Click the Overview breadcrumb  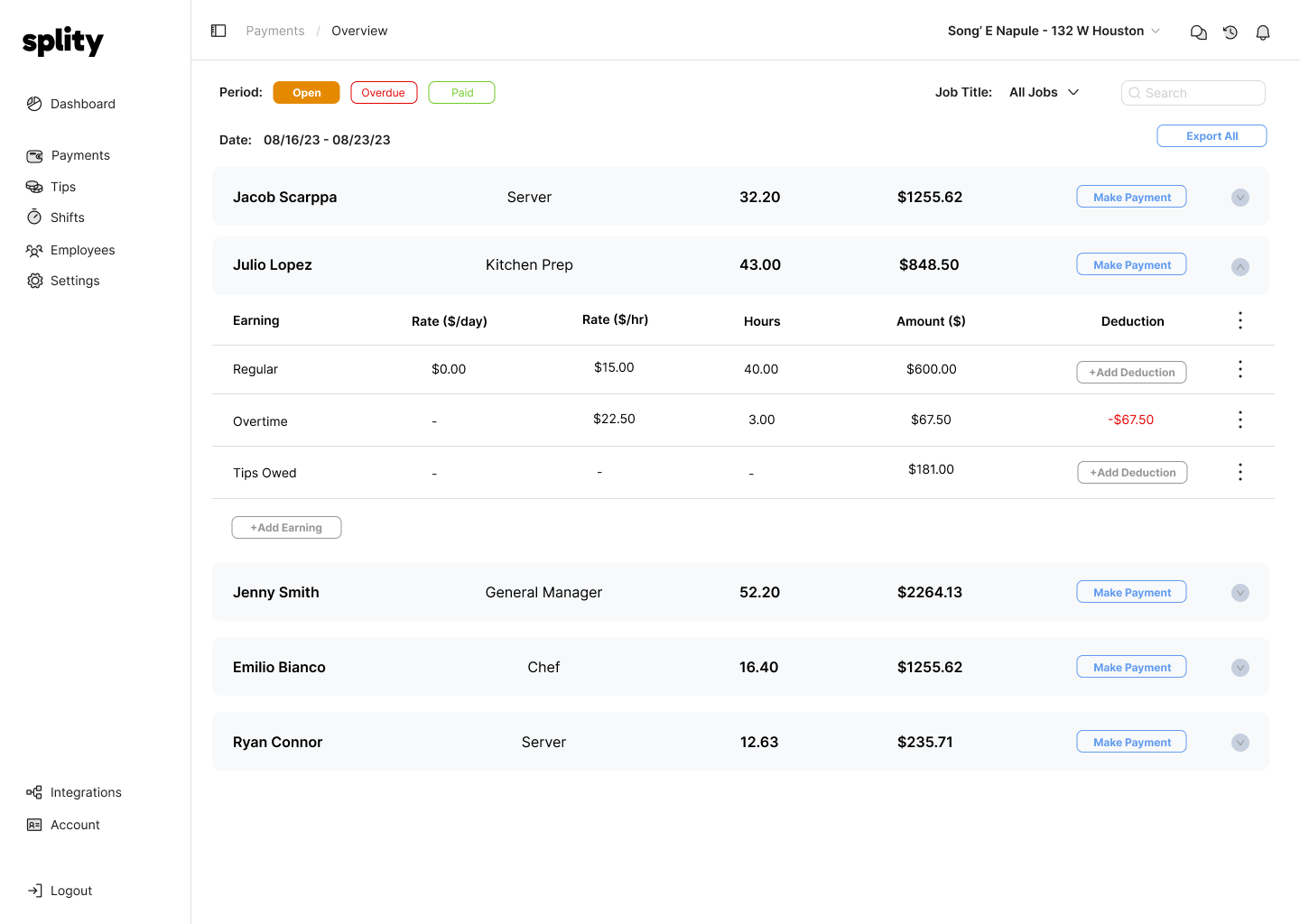point(359,31)
